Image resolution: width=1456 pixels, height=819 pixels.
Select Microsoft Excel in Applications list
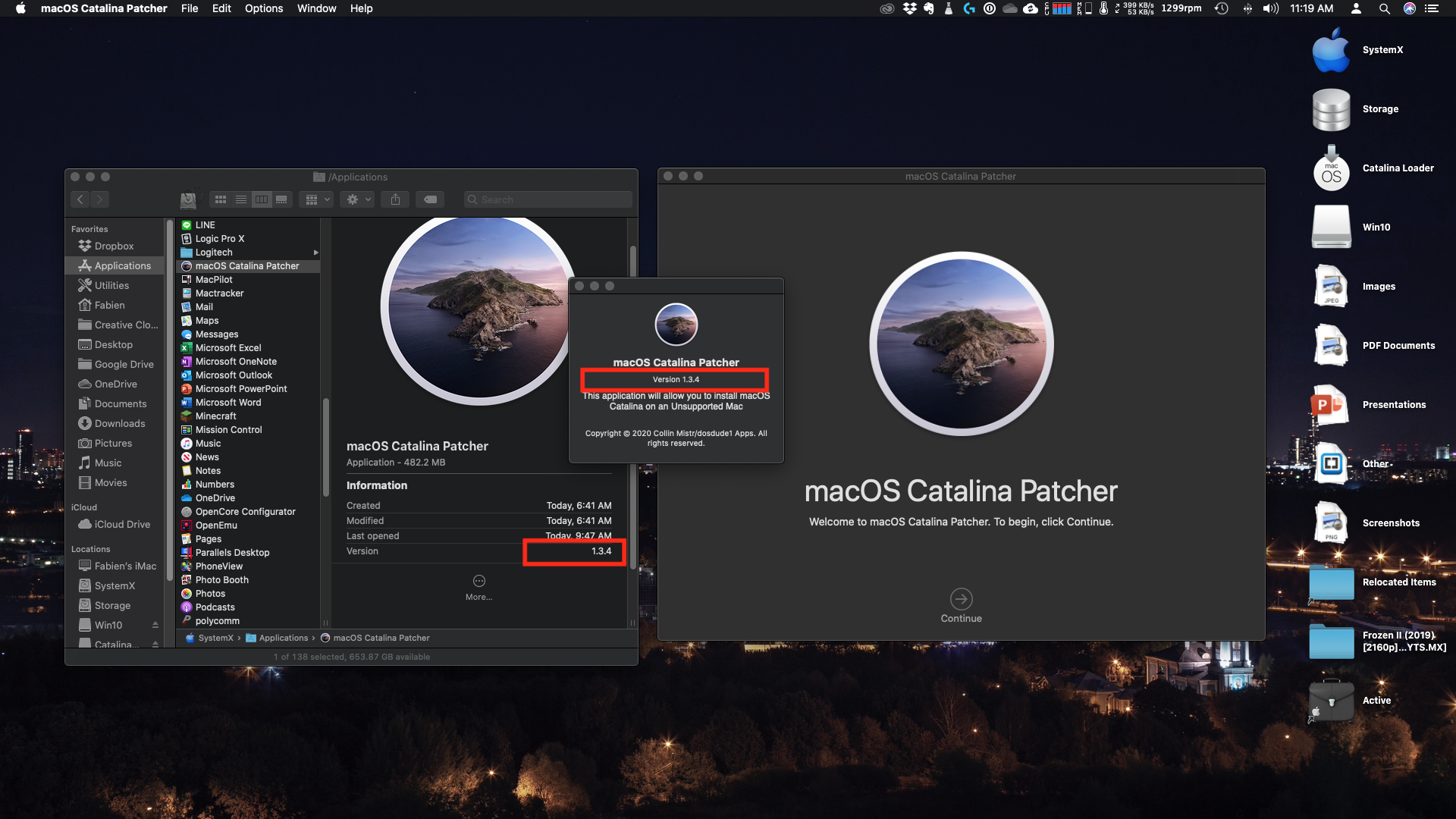(249, 348)
